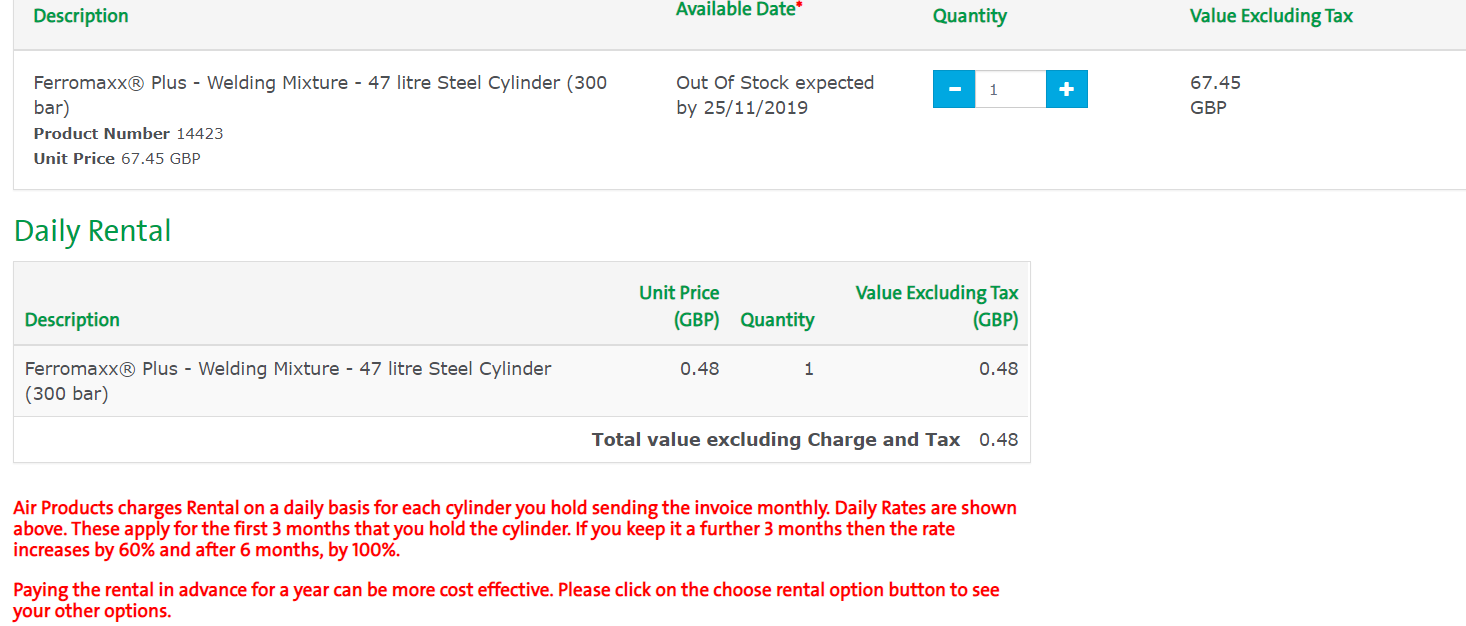
Task: Select the Product Number 14423 text
Action: (x=128, y=134)
